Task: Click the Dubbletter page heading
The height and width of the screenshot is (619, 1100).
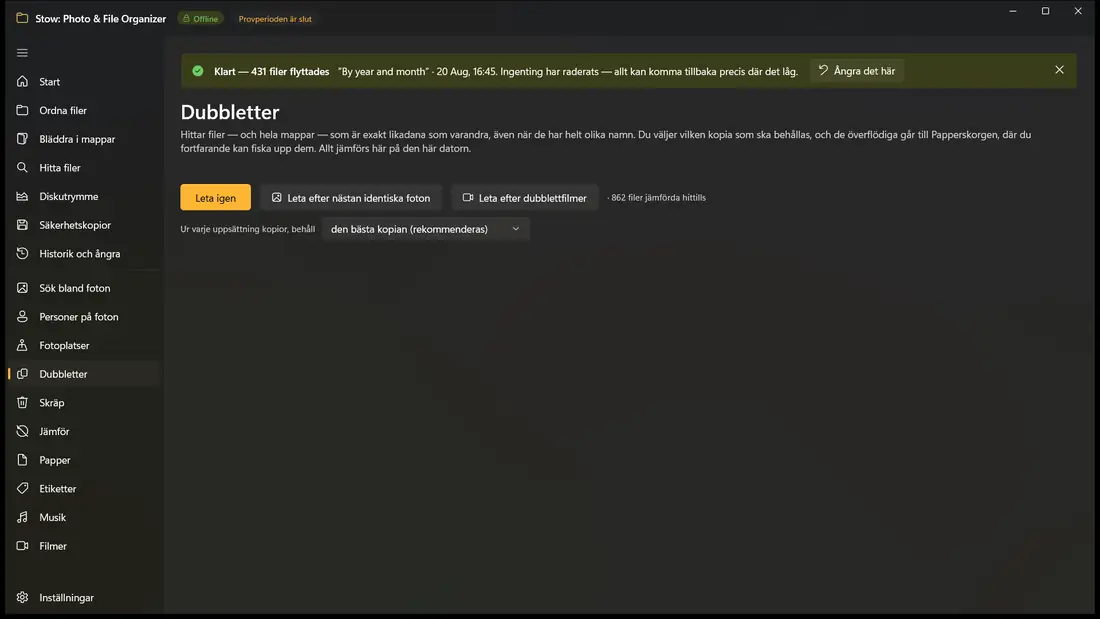Action: coord(230,112)
